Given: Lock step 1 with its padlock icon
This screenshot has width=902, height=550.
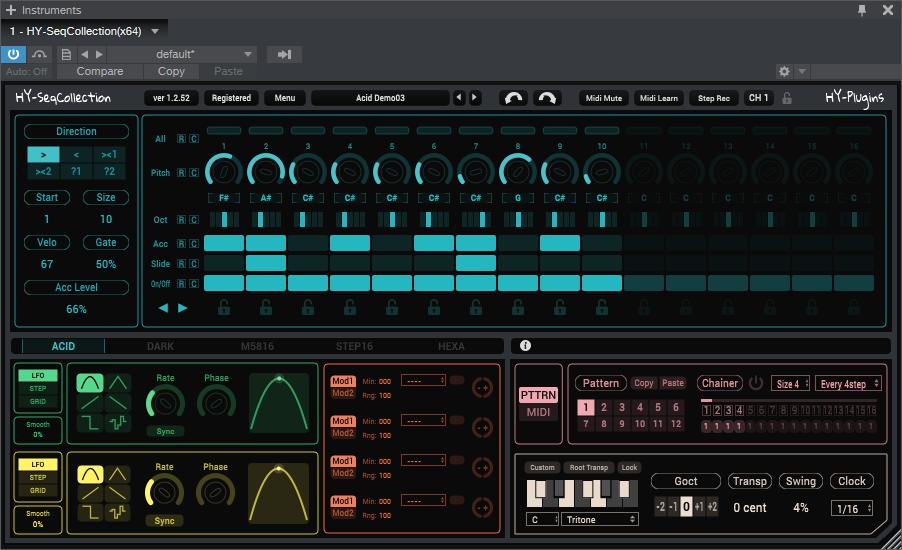Looking at the screenshot, I should pyautogui.click(x=224, y=307).
